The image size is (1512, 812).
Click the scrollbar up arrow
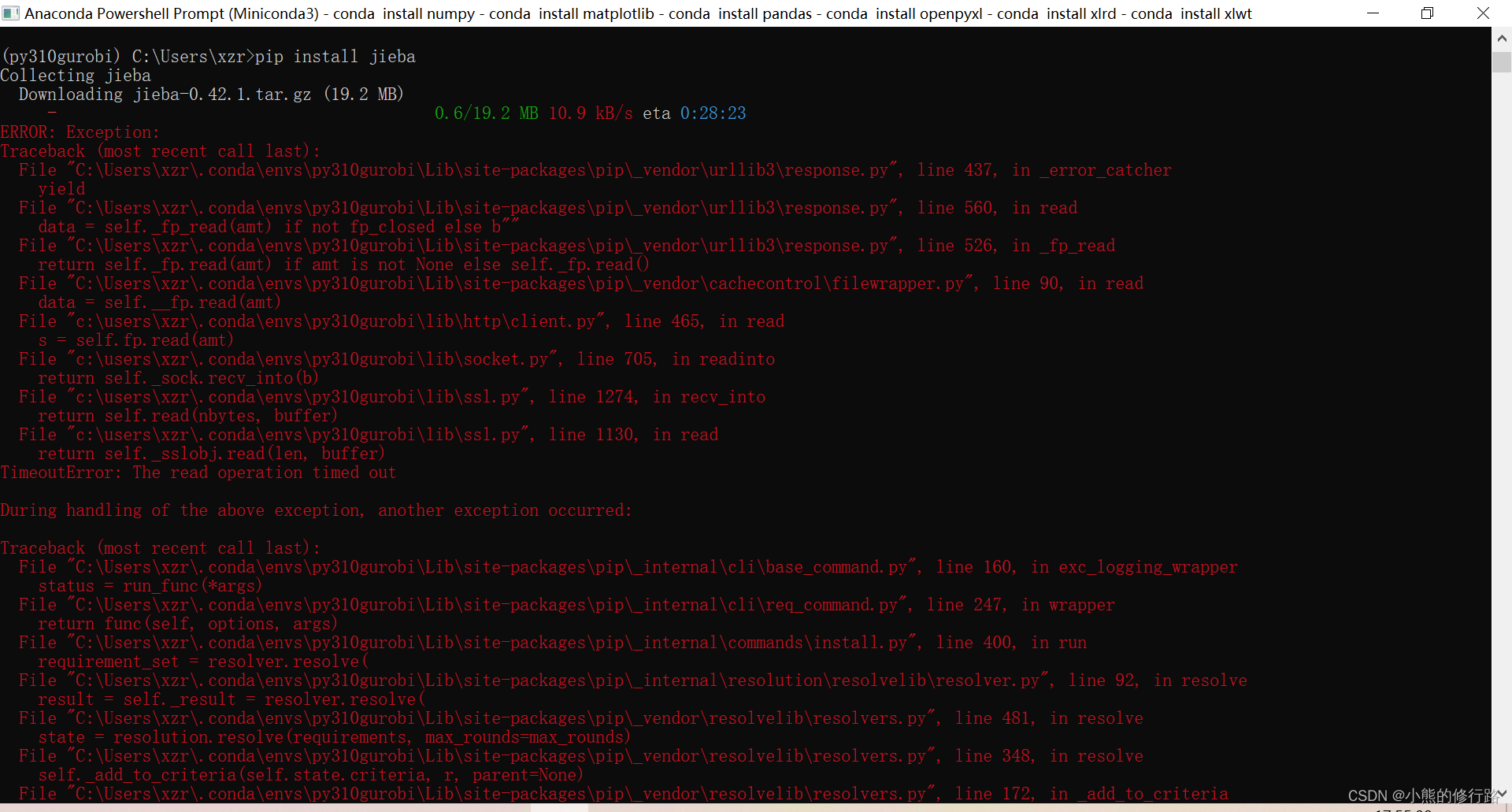[x=1502, y=37]
